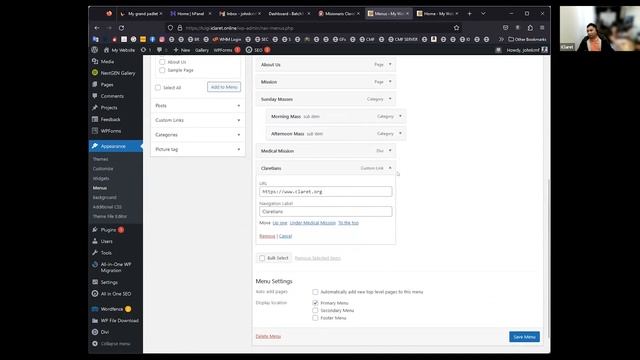This screenshot has height=360, width=640.
Task: Enable automatically add new top-level pages
Action: tap(315, 292)
